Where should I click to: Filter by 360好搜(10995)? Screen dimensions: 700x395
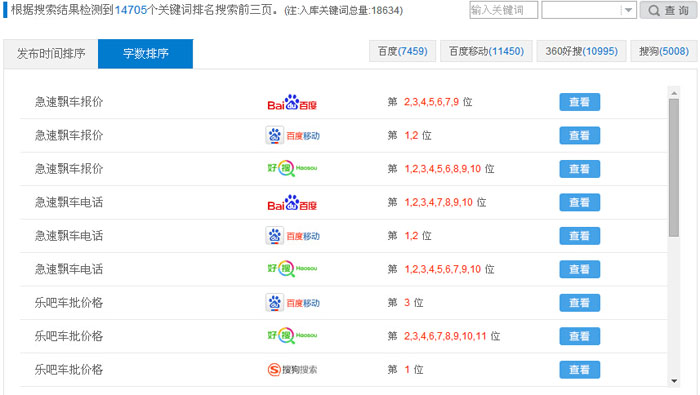coord(581,51)
